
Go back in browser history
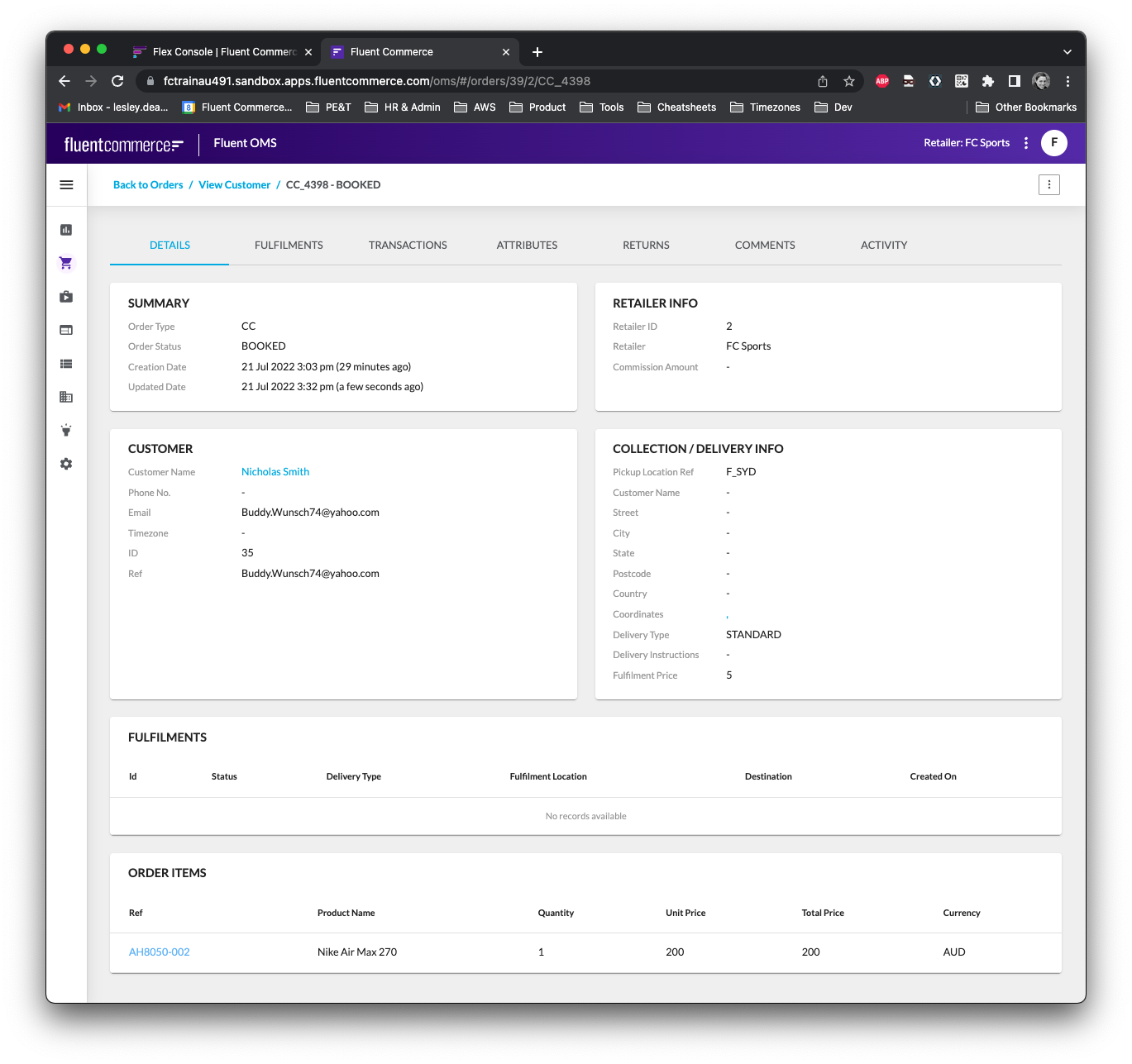point(64,81)
